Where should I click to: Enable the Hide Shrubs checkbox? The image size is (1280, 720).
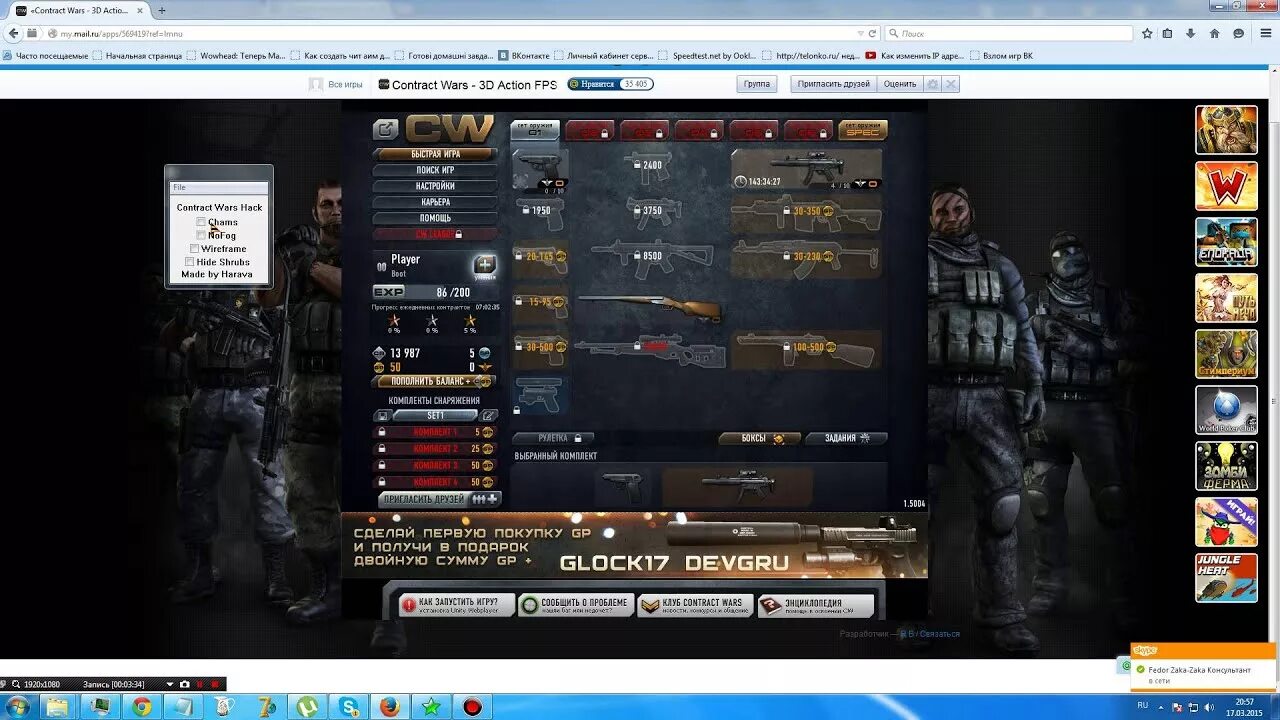[190, 261]
